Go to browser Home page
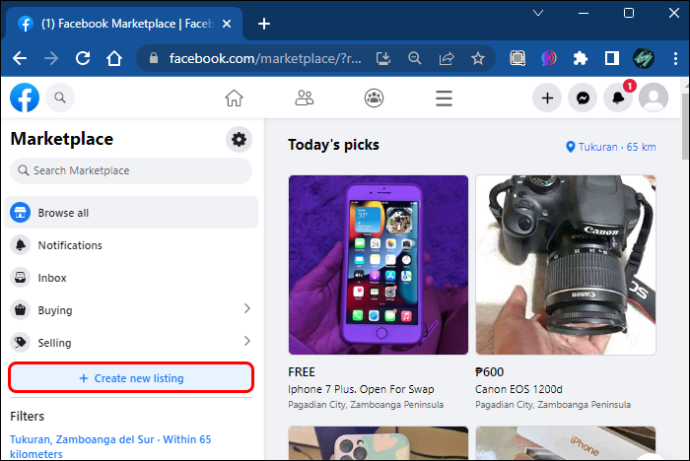 pos(114,58)
